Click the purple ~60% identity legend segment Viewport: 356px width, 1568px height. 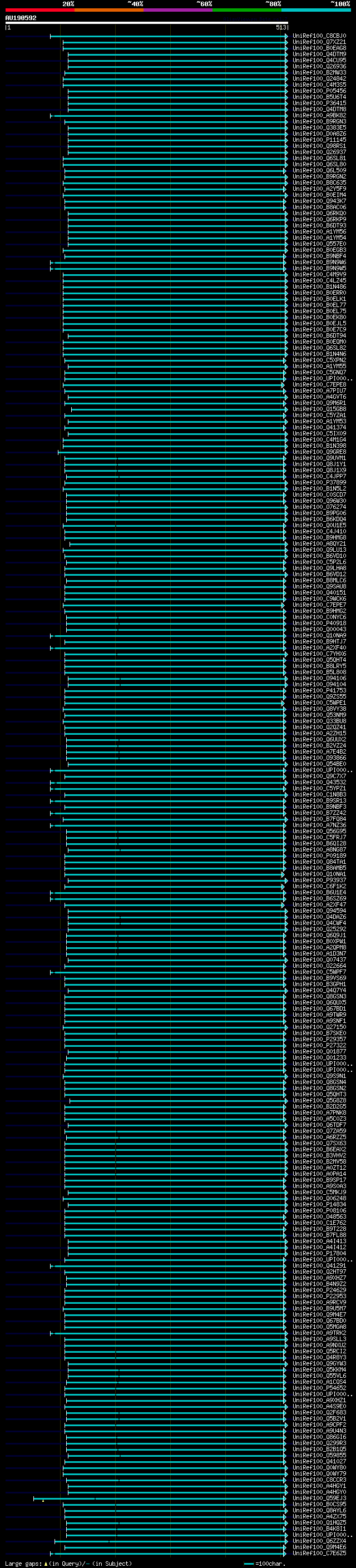[x=177, y=10]
